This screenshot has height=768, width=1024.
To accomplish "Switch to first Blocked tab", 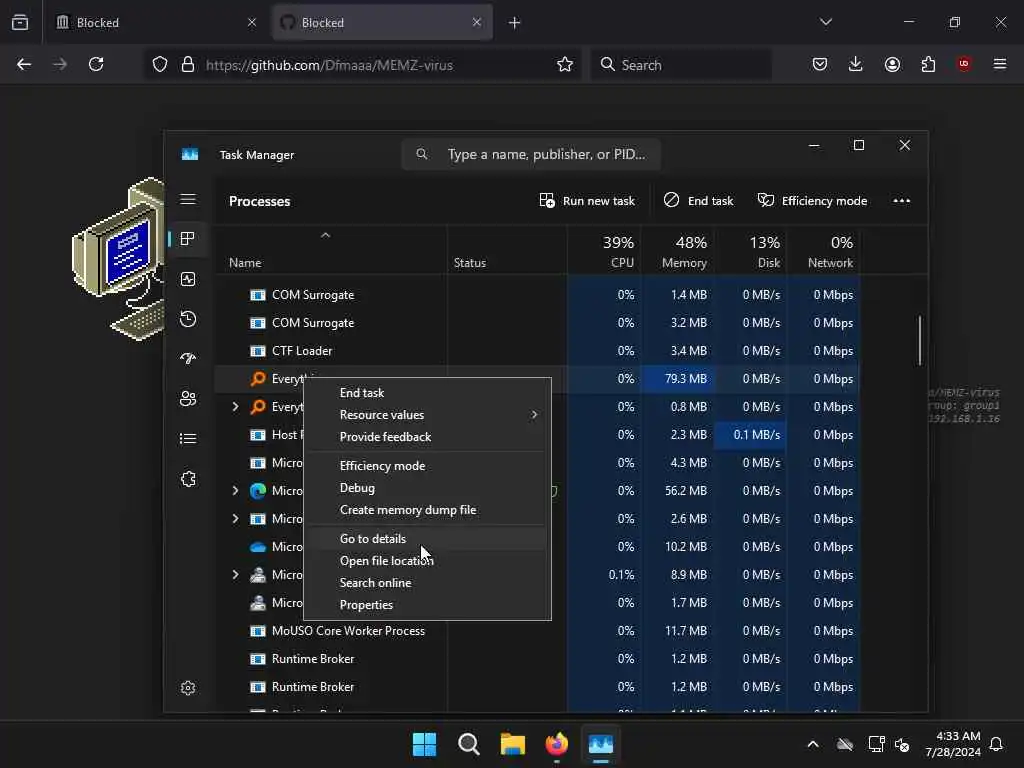I will (x=155, y=23).
